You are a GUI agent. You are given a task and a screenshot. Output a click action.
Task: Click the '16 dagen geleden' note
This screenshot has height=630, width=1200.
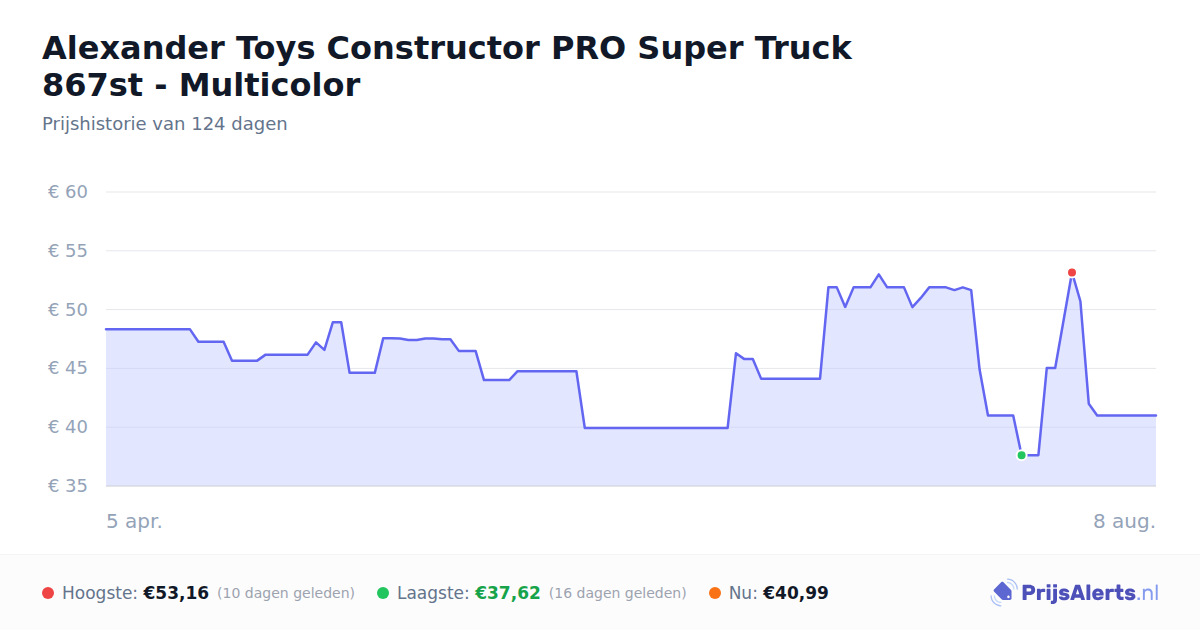tap(618, 593)
